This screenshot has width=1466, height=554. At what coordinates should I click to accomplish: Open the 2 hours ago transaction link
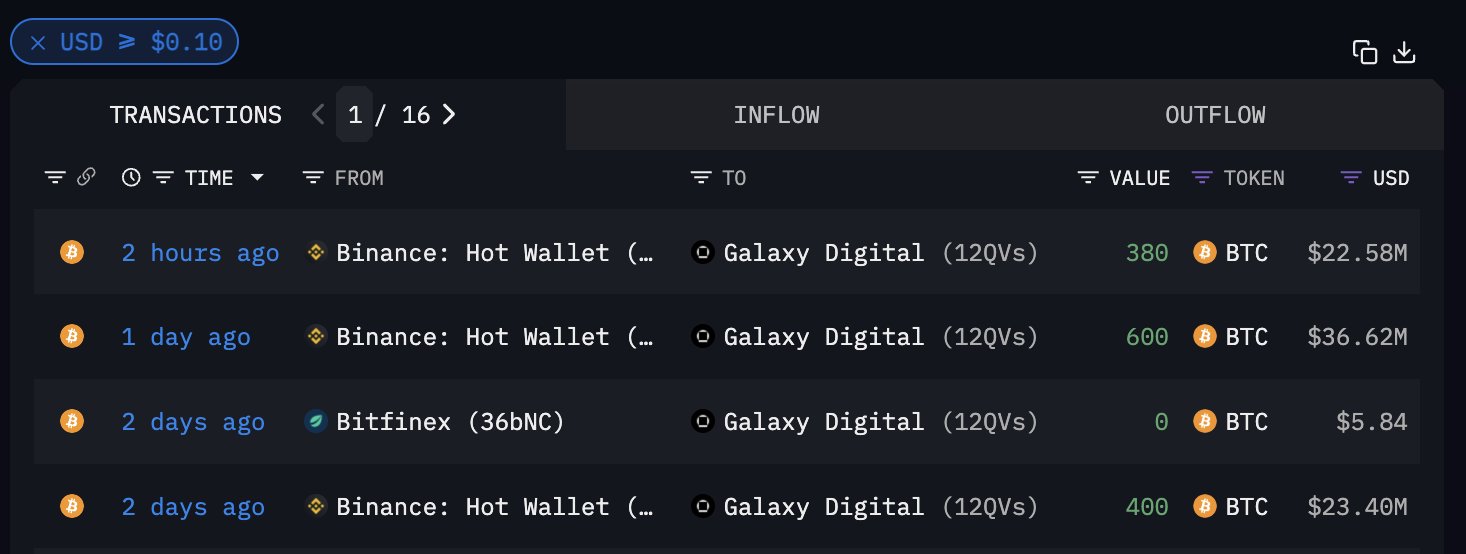click(200, 253)
